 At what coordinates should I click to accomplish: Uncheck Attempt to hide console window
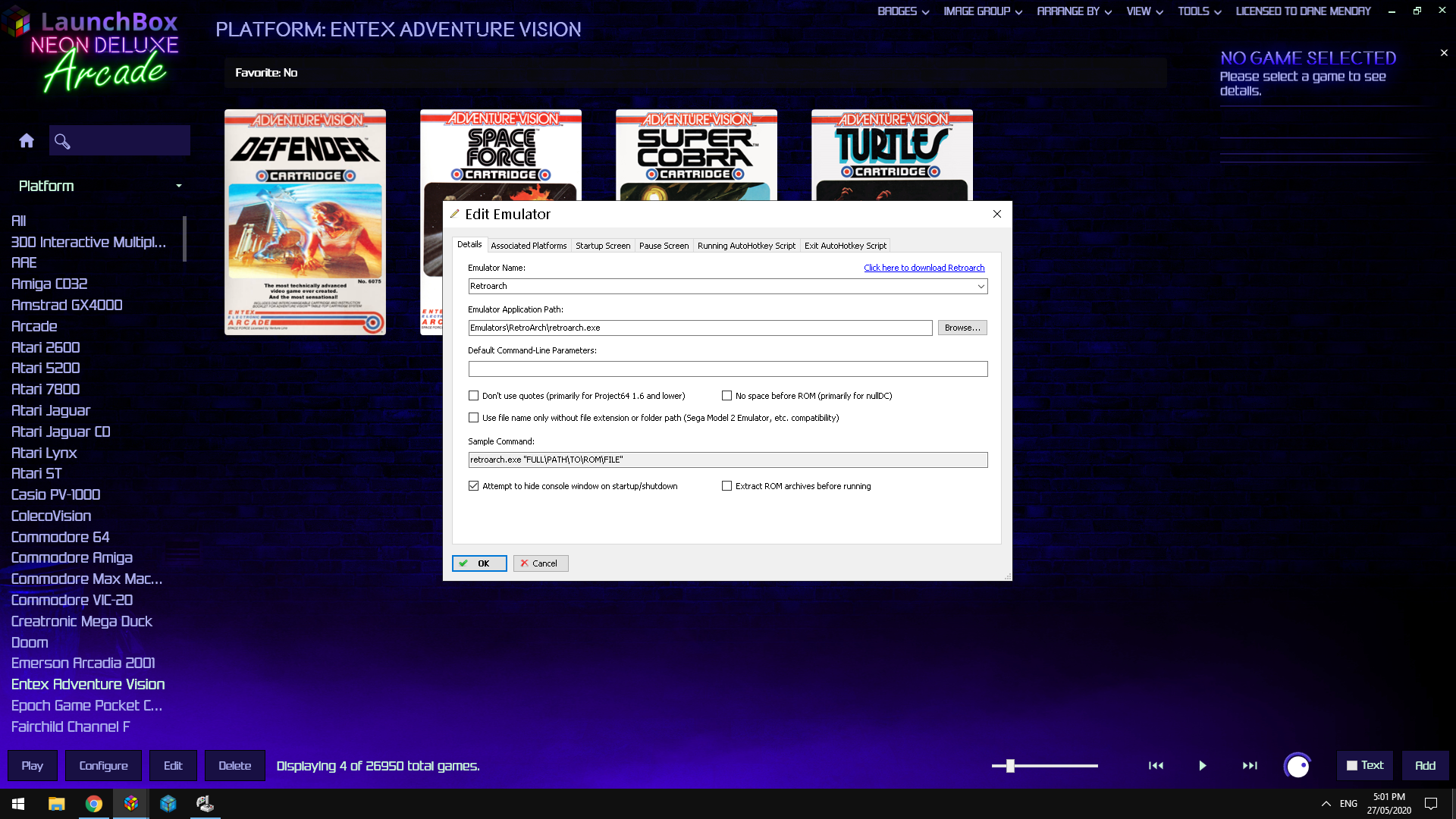474,486
